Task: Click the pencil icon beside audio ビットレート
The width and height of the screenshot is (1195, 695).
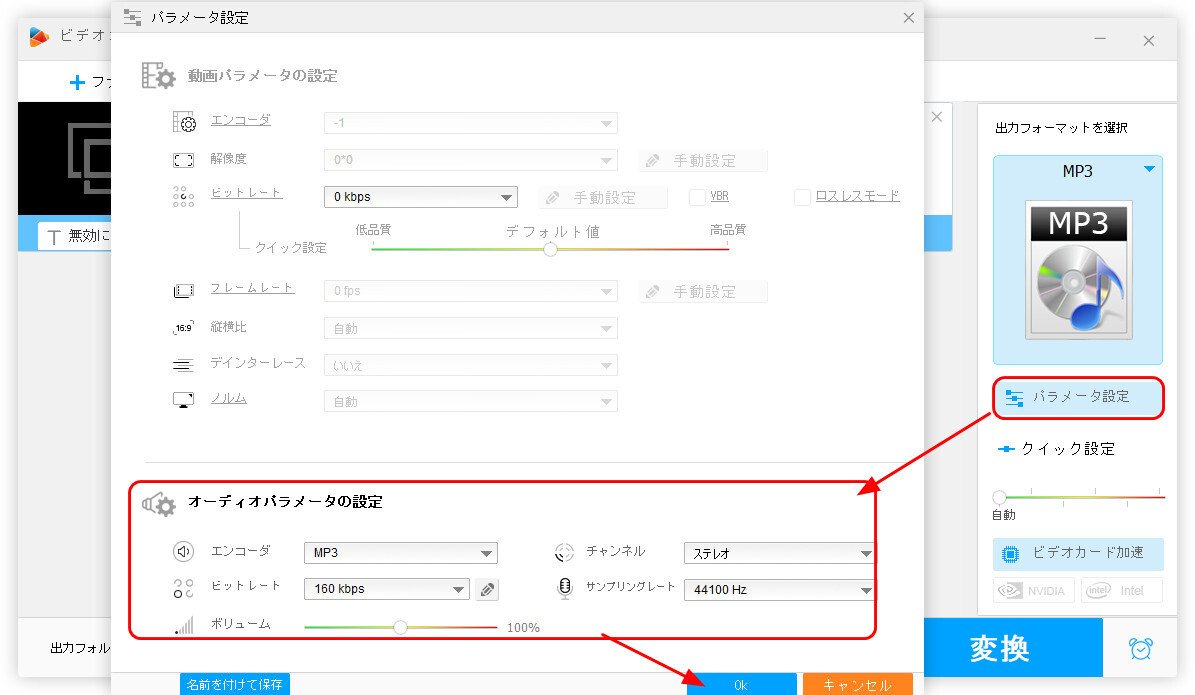Action: (x=487, y=589)
